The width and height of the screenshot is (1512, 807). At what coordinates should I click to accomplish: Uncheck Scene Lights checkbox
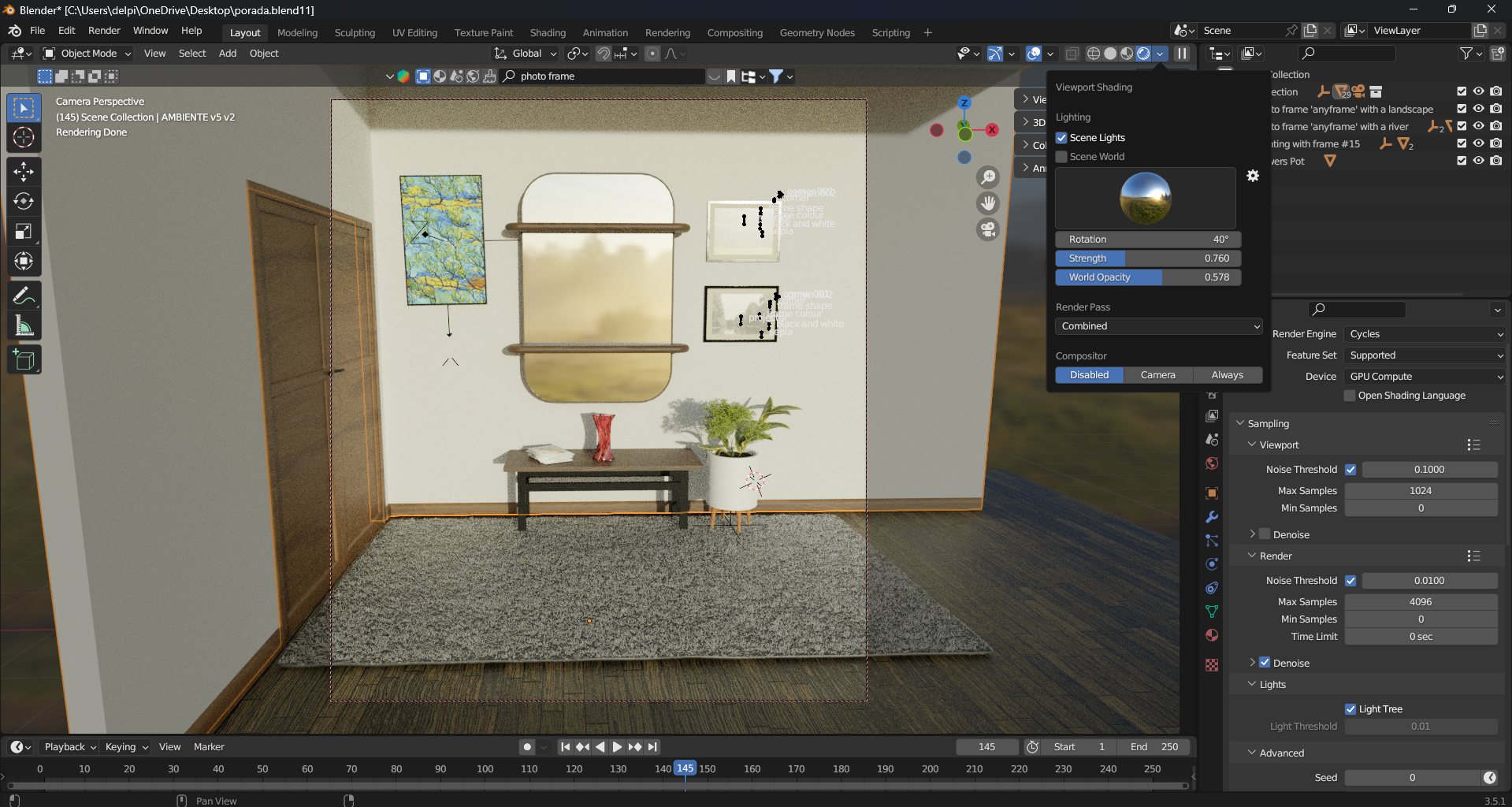[1061, 138]
